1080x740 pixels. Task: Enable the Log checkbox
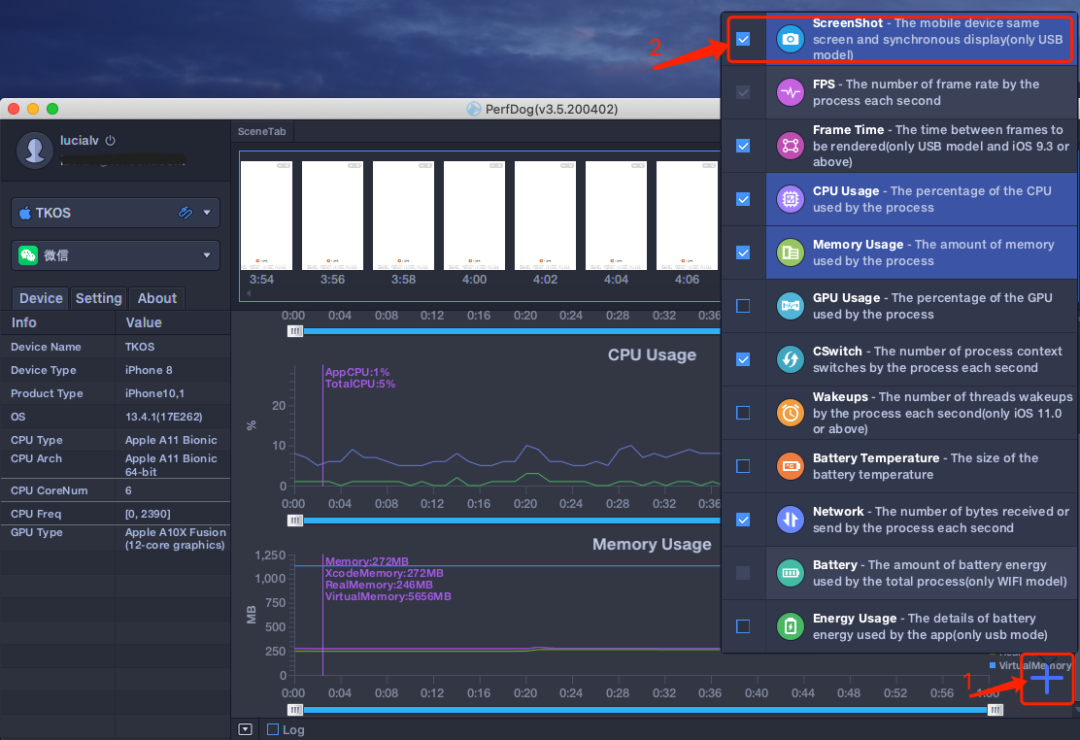click(x=273, y=729)
